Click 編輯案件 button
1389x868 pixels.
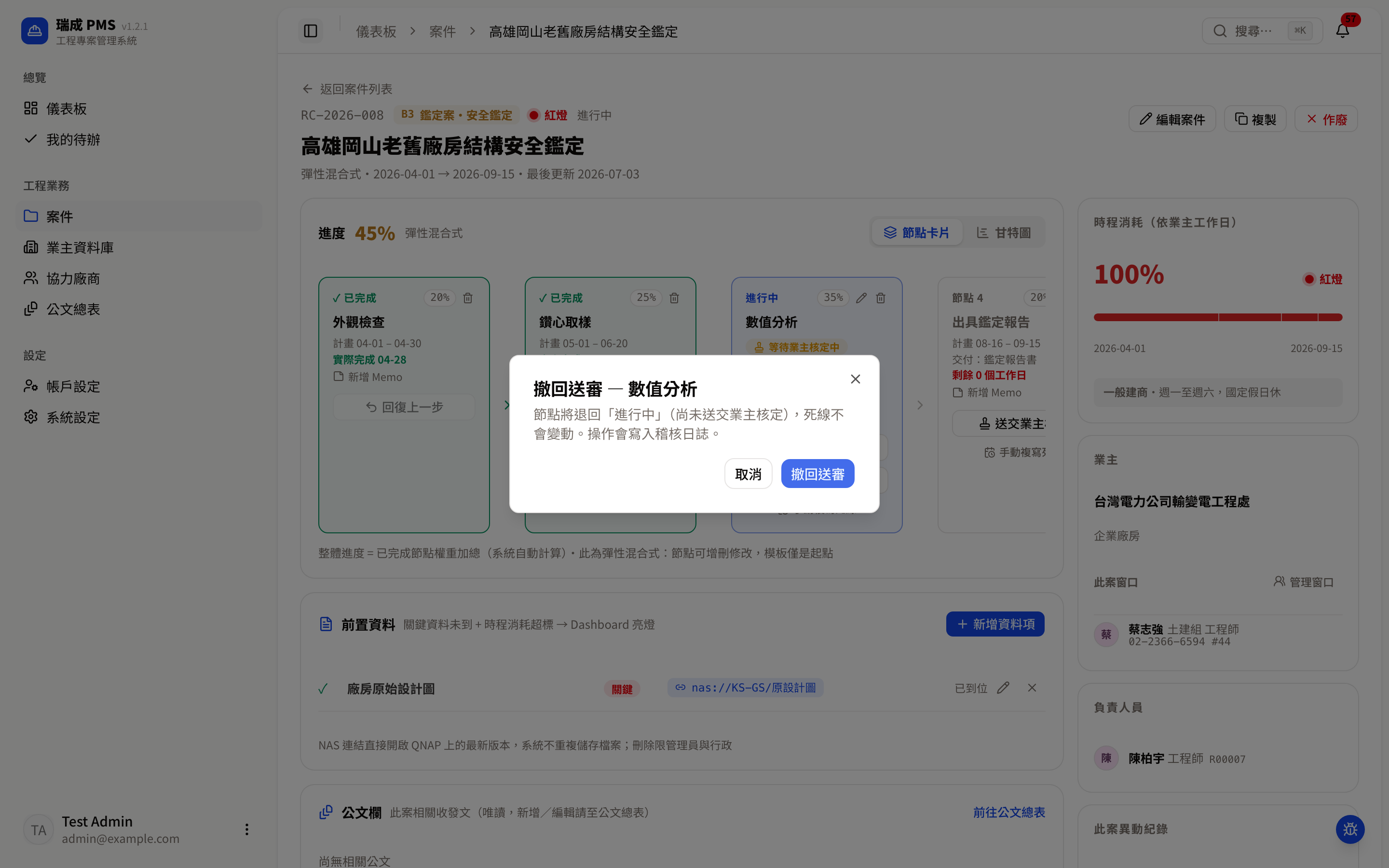1172,120
